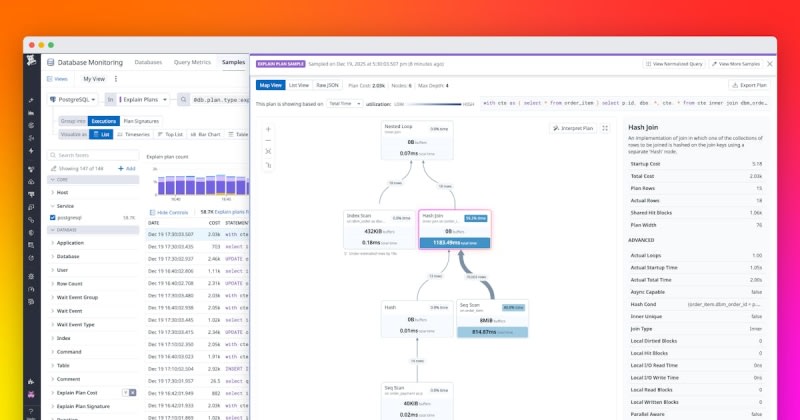Open the Raw JSON tab
This screenshot has height=420, width=800.
pyautogui.click(x=329, y=85)
